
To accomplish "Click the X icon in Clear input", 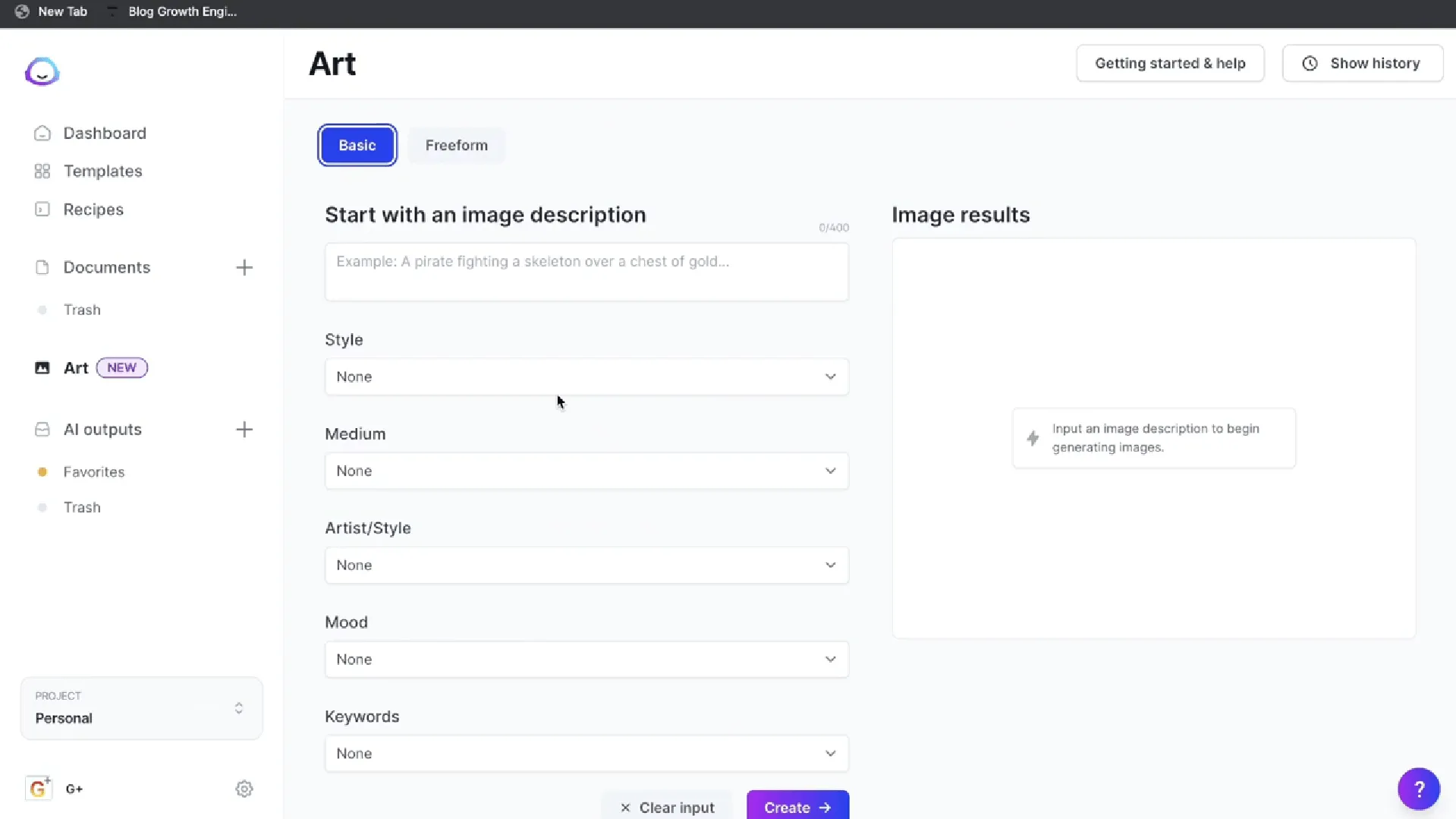I will [x=625, y=808].
